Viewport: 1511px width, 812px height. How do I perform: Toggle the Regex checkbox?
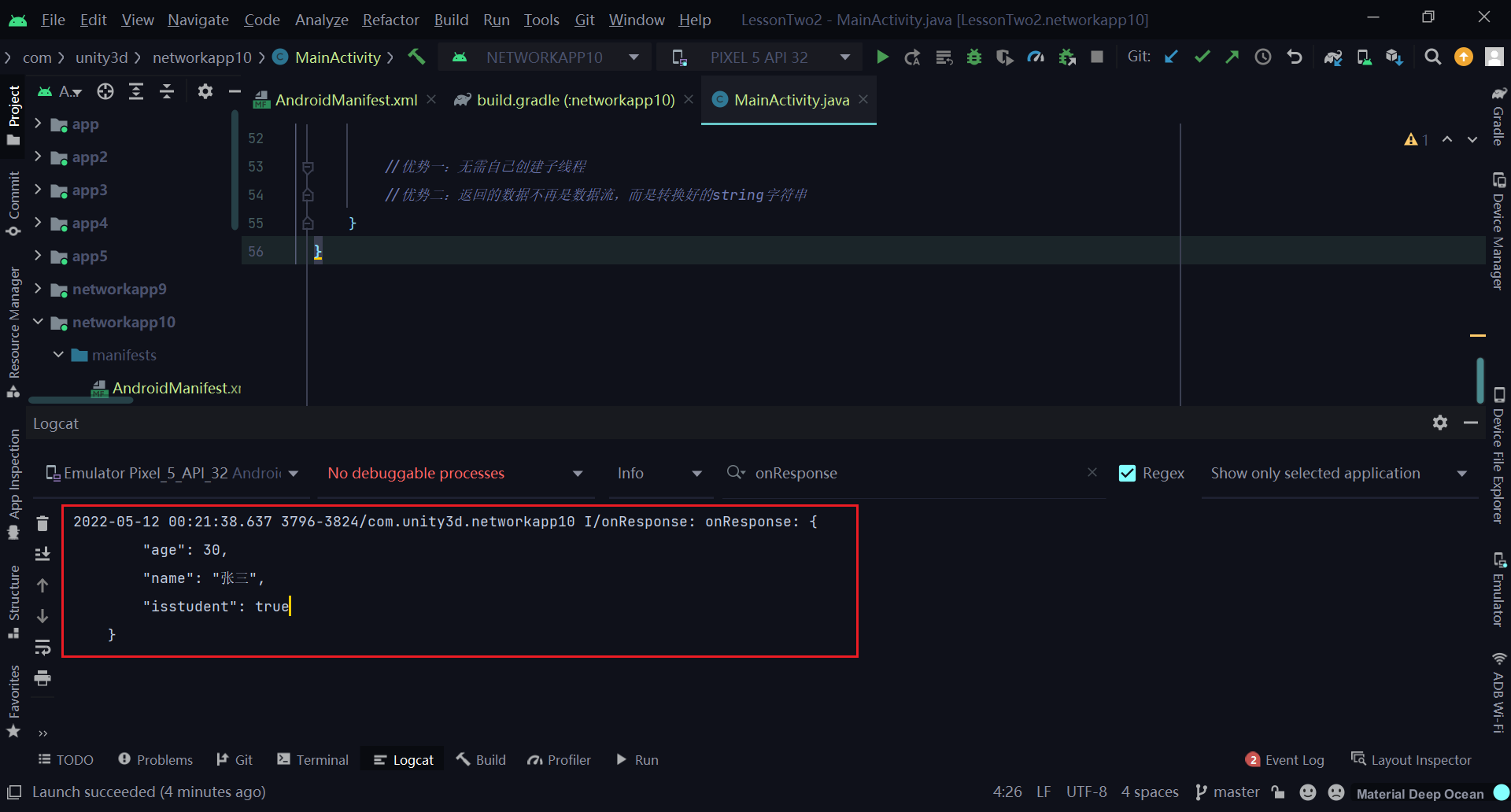pos(1127,473)
